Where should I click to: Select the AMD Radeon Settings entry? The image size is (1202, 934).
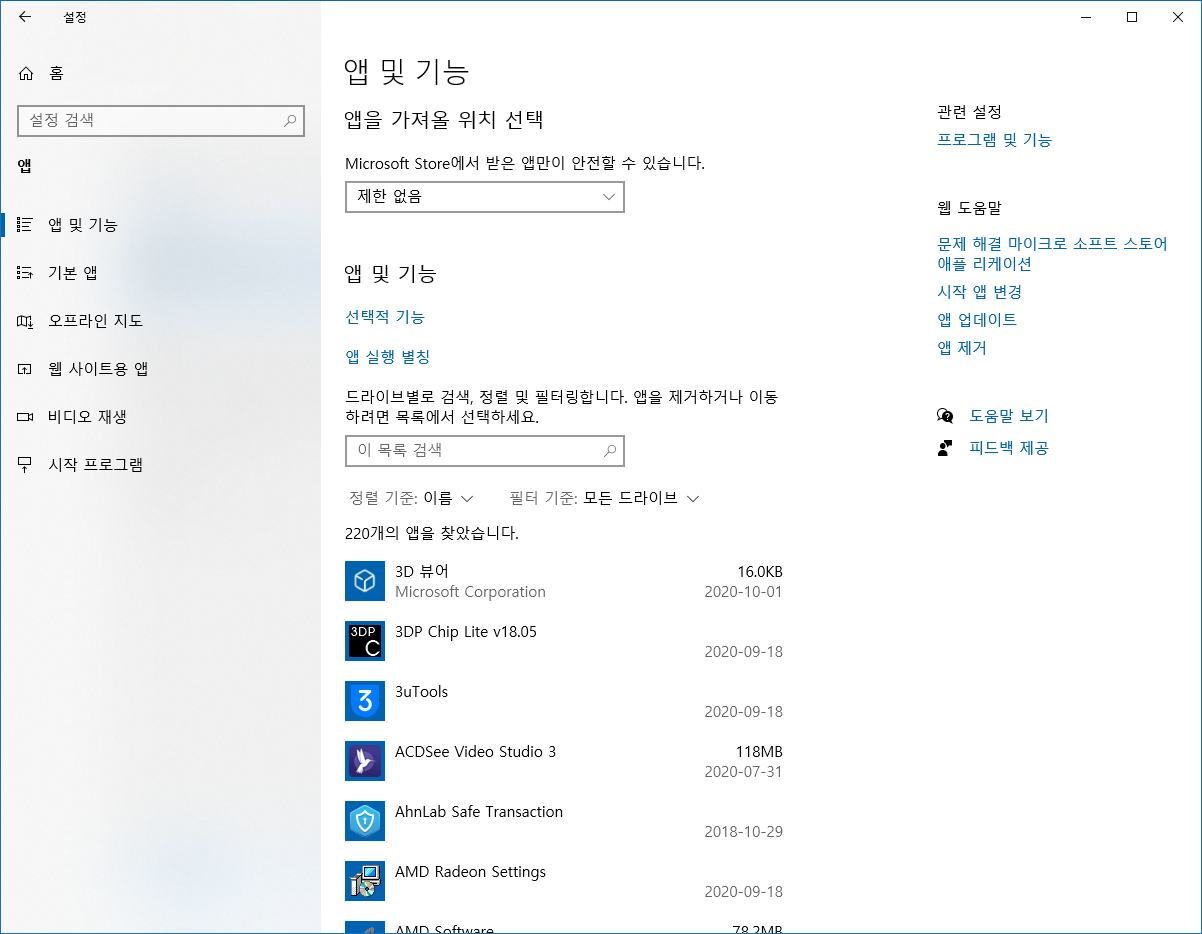coord(471,872)
